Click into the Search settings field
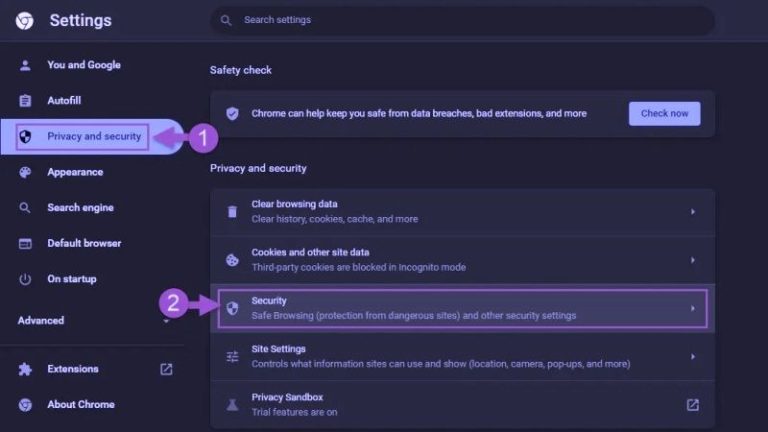768x432 pixels. coord(470,20)
